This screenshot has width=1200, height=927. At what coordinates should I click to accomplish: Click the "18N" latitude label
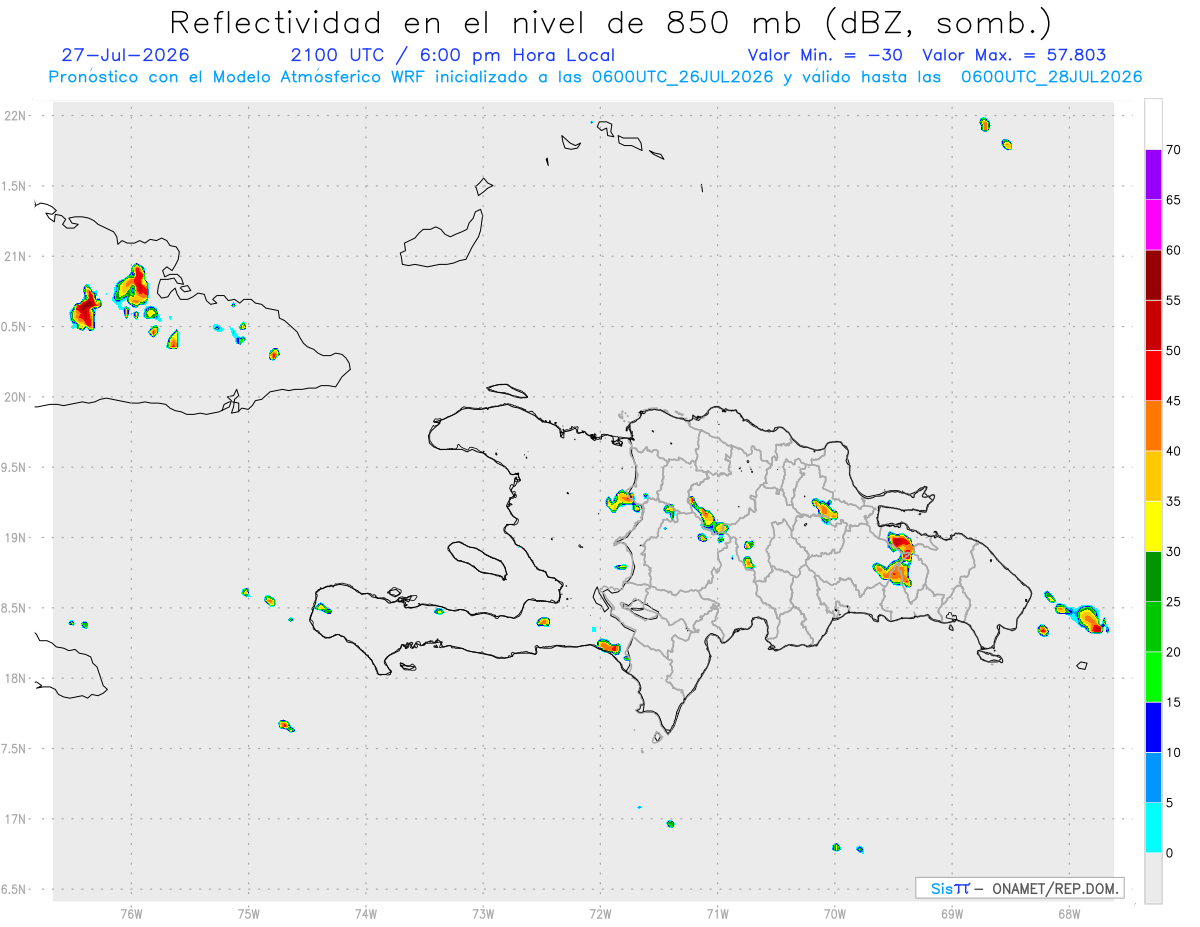17,678
